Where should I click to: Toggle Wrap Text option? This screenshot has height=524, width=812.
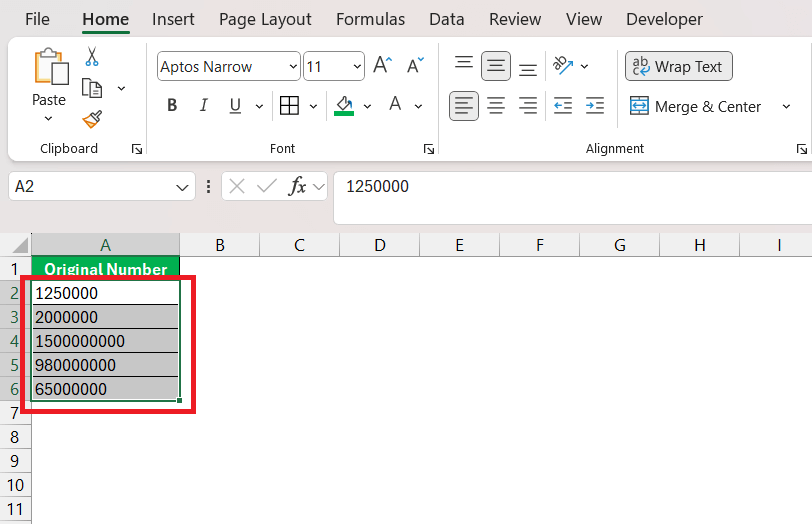678,66
